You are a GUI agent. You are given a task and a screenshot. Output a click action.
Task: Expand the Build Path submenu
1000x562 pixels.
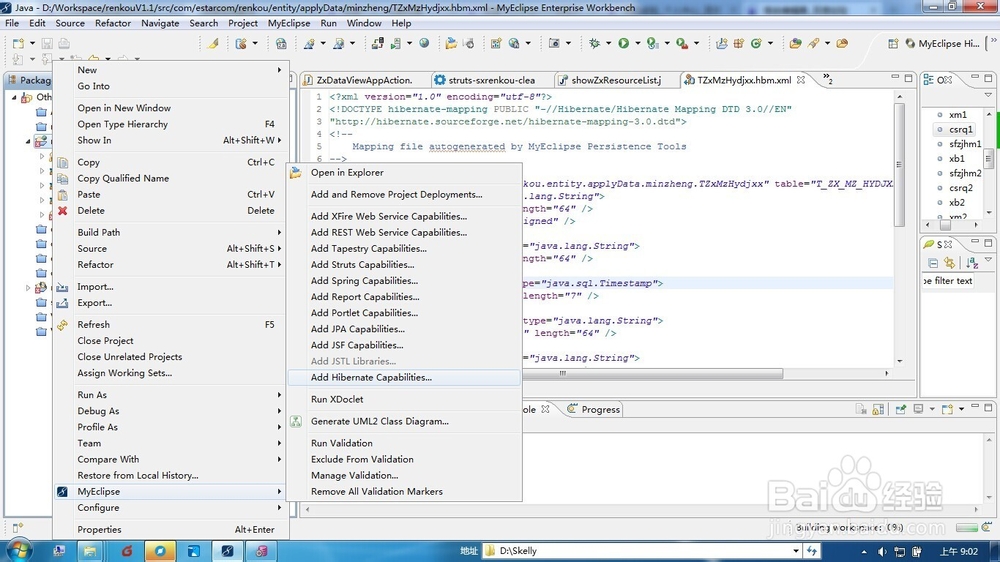click(279, 233)
